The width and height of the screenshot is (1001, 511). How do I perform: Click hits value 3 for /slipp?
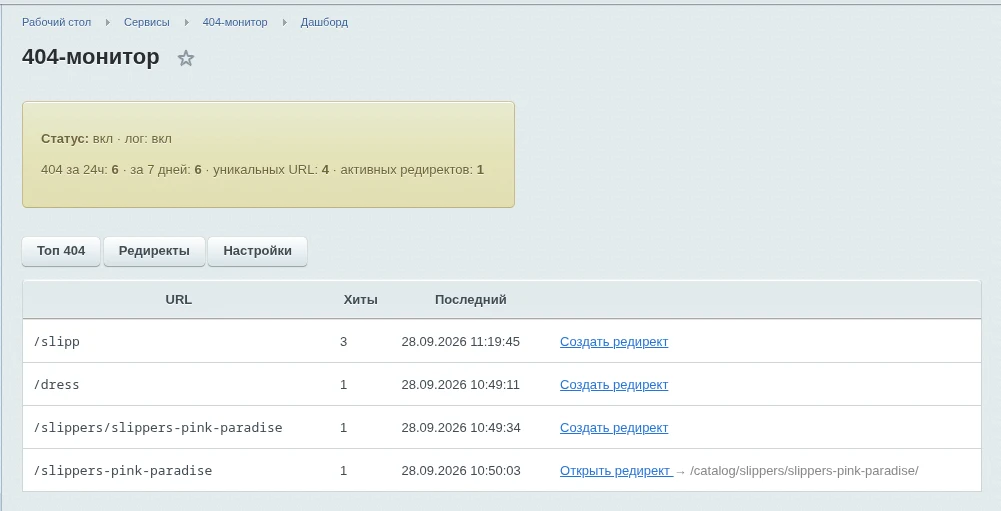click(x=343, y=342)
